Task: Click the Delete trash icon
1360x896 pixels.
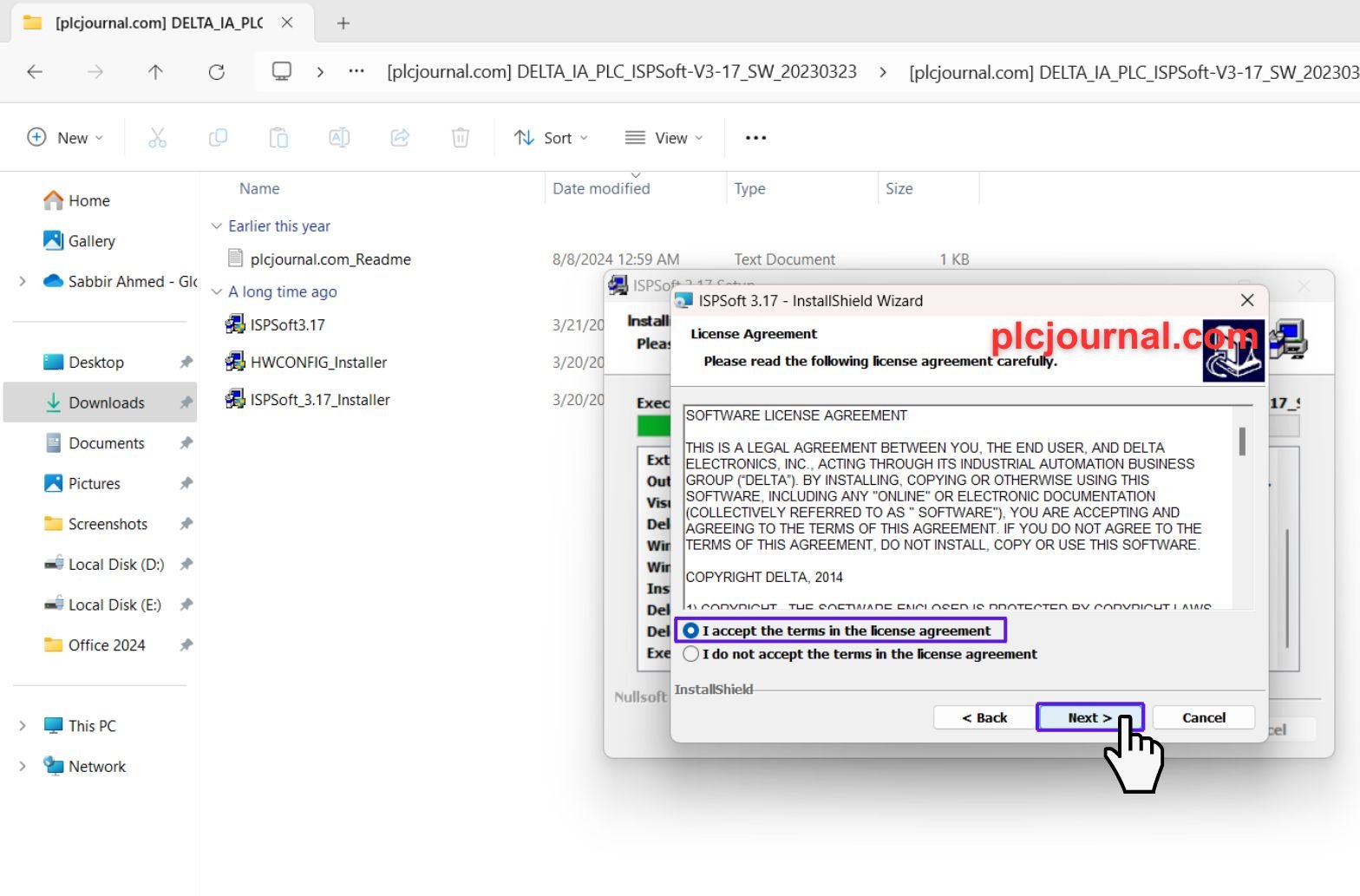Action: tap(461, 138)
